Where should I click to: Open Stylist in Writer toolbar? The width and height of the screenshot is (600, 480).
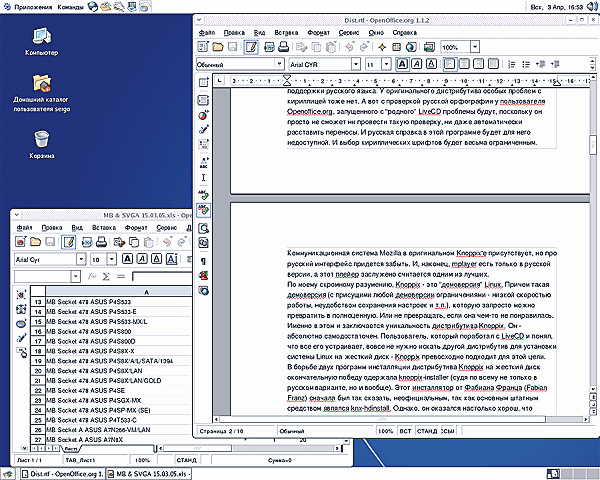coord(396,47)
